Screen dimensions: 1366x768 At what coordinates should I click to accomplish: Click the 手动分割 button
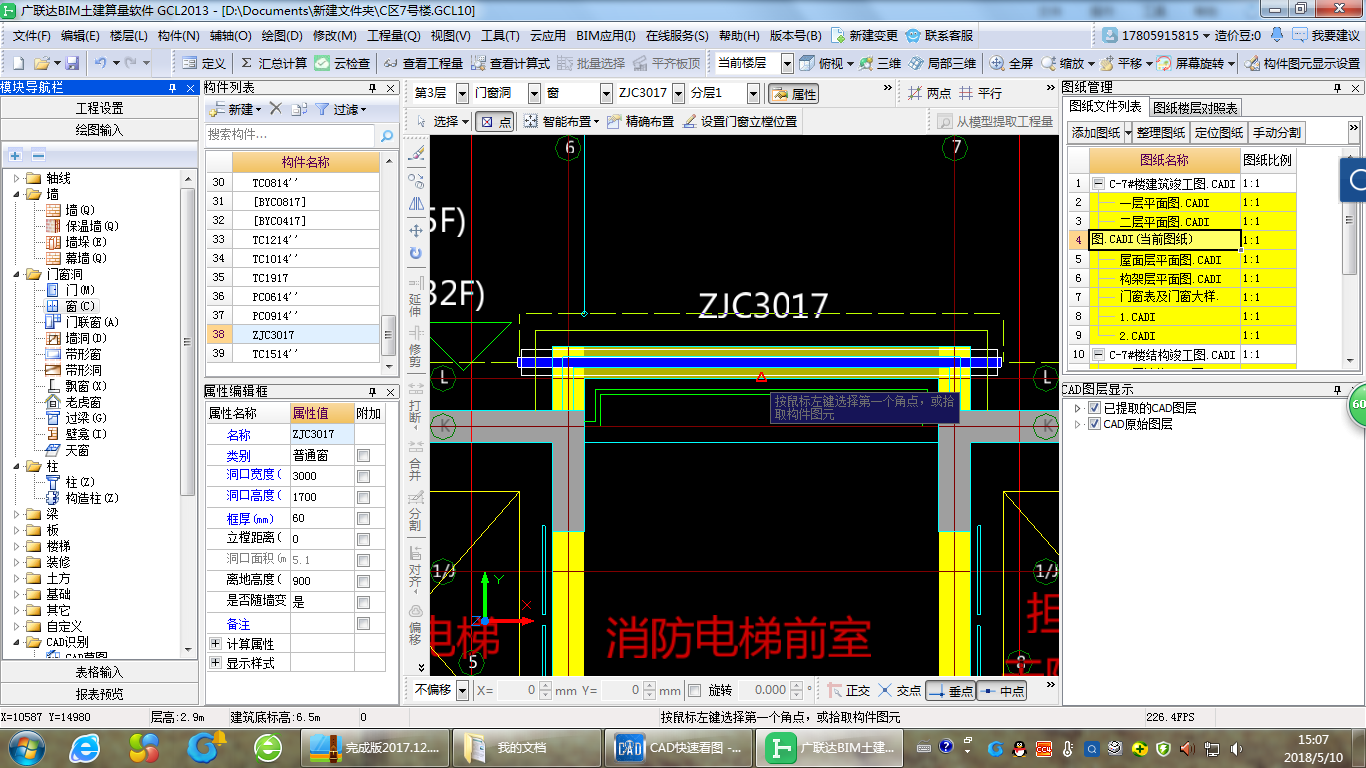(x=1277, y=132)
